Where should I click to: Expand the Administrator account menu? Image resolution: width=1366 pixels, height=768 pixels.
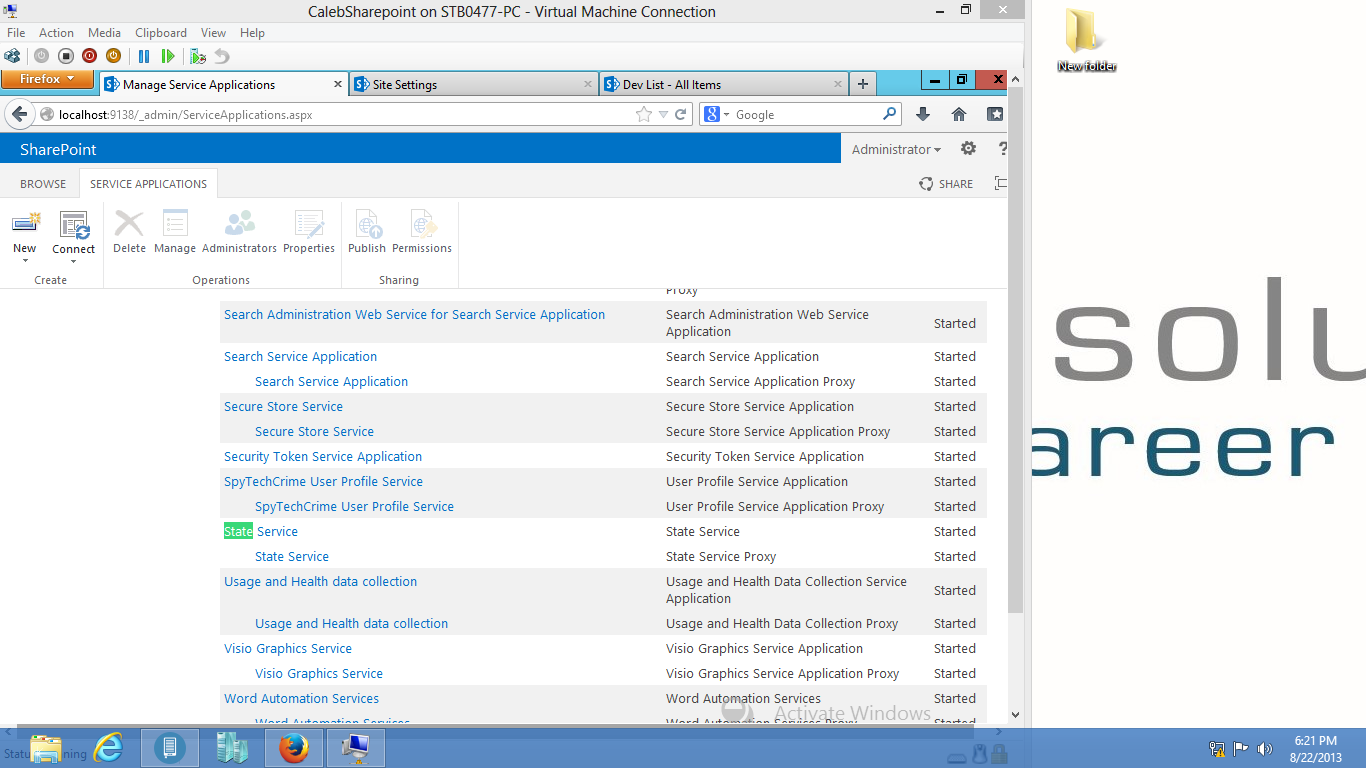tap(896, 149)
